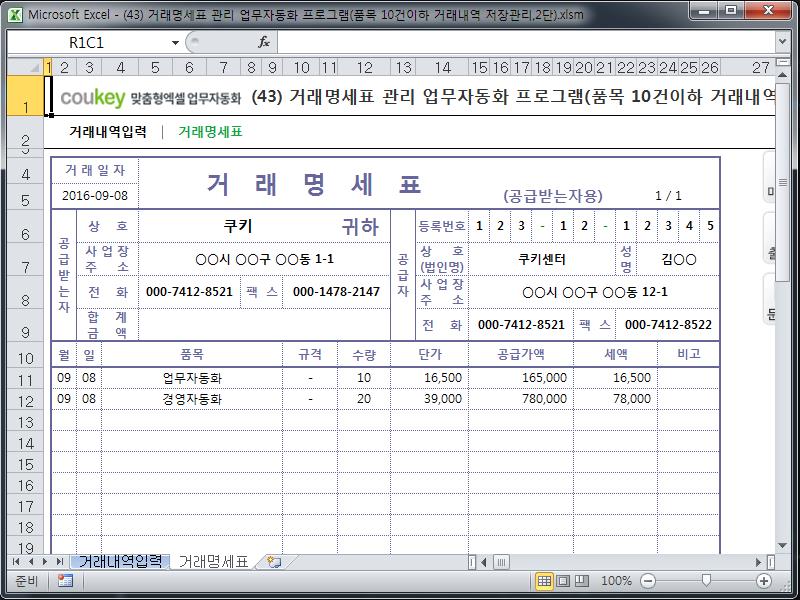The height and width of the screenshot is (600, 800).
Task: Click the horizontal scrollbar left arrow
Action: [483, 562]
